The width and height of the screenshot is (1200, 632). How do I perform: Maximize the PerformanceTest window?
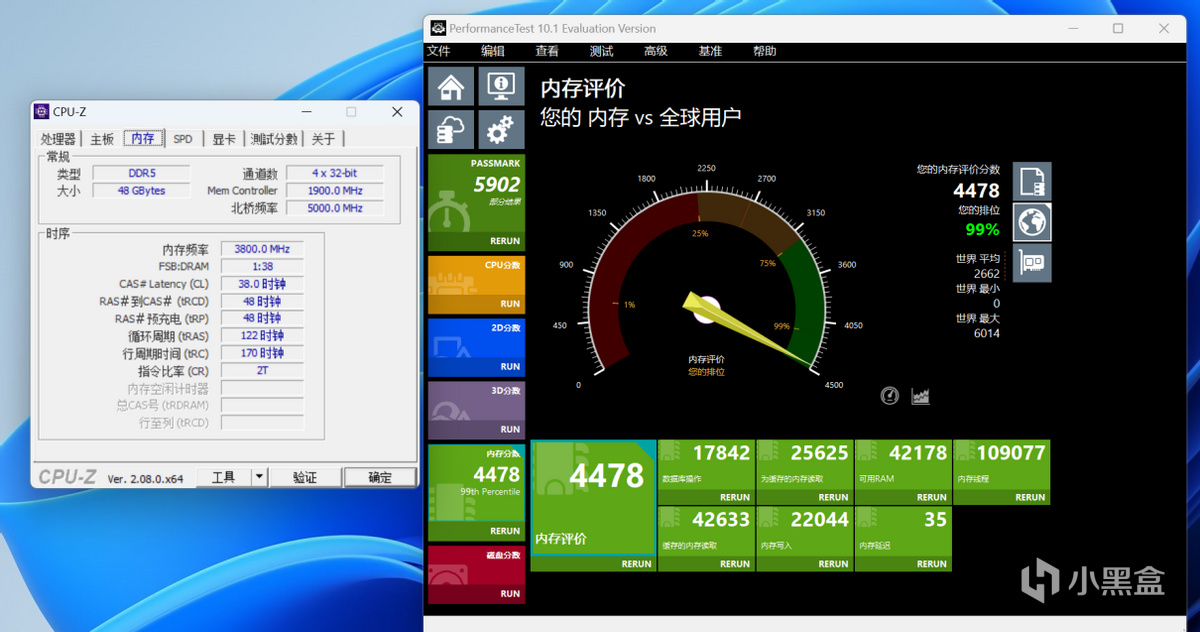[x=1118, y=28]
